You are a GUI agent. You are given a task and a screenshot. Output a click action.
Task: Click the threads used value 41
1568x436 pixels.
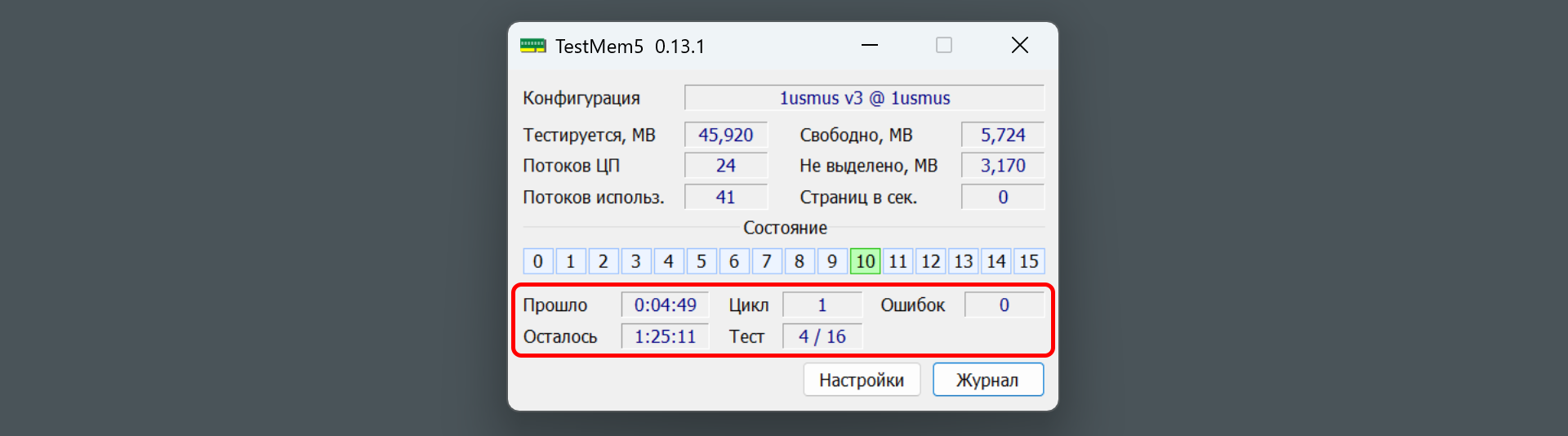725,197
